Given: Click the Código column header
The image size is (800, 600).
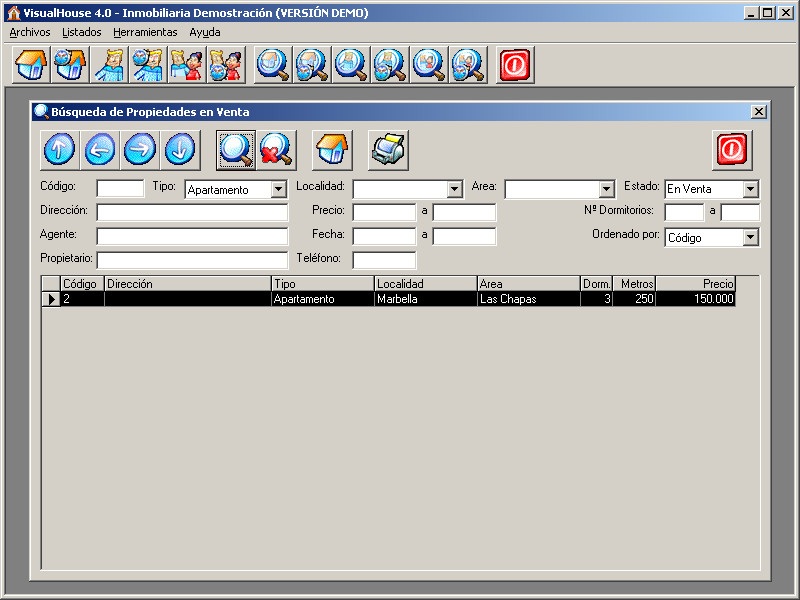Looking at the screenshot, I should (x=82, y=284).
